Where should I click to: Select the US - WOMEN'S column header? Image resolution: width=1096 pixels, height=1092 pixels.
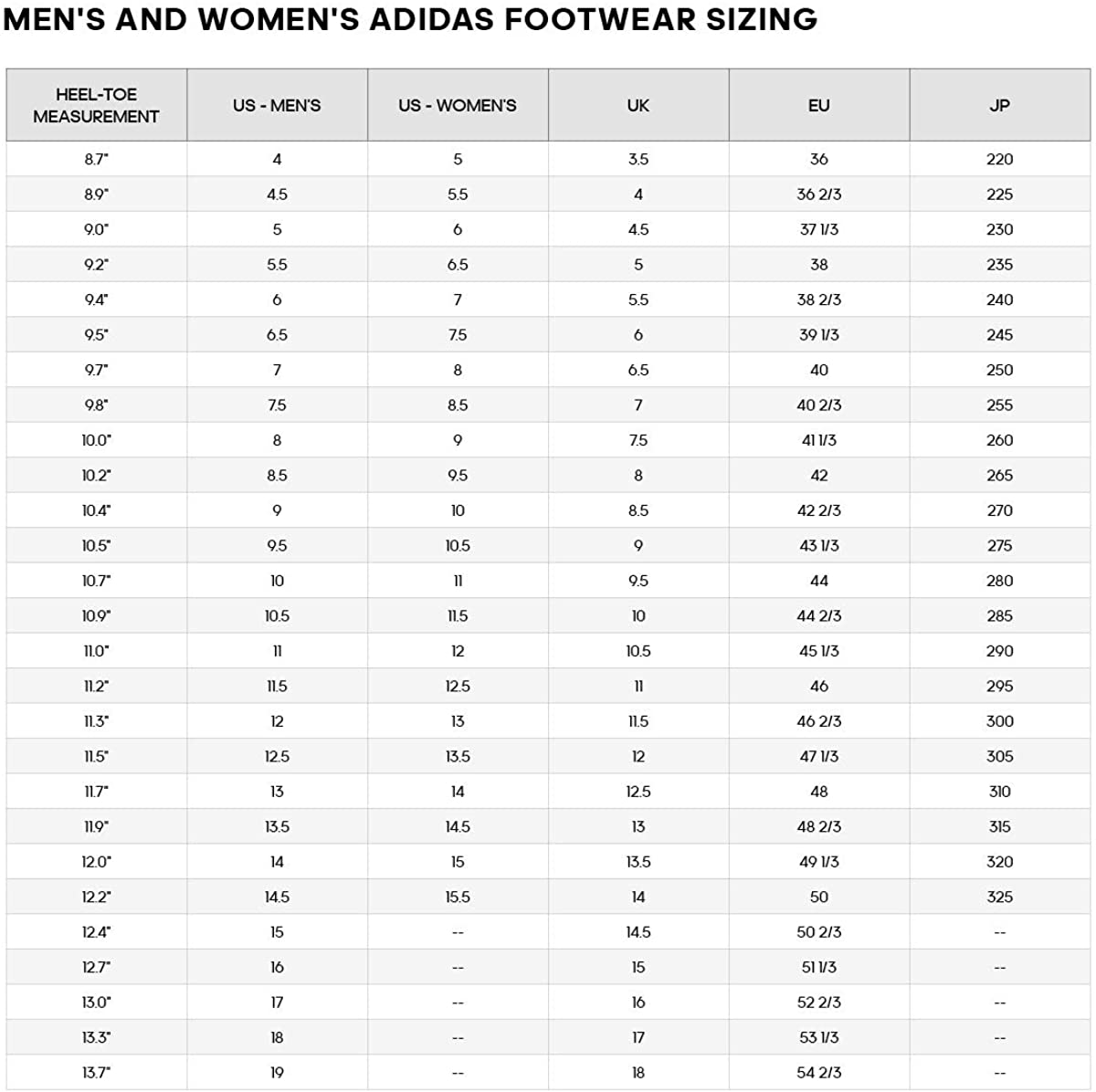coord(458,105)
